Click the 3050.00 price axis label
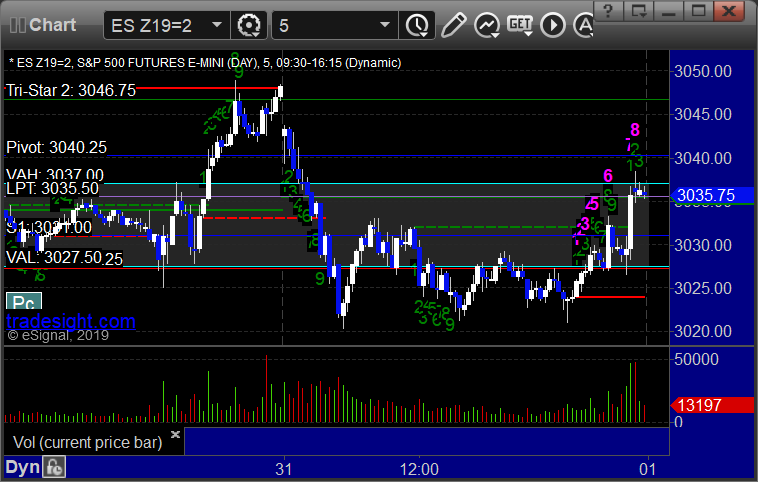Screen dimensions: 758x482 pos(703,72)
